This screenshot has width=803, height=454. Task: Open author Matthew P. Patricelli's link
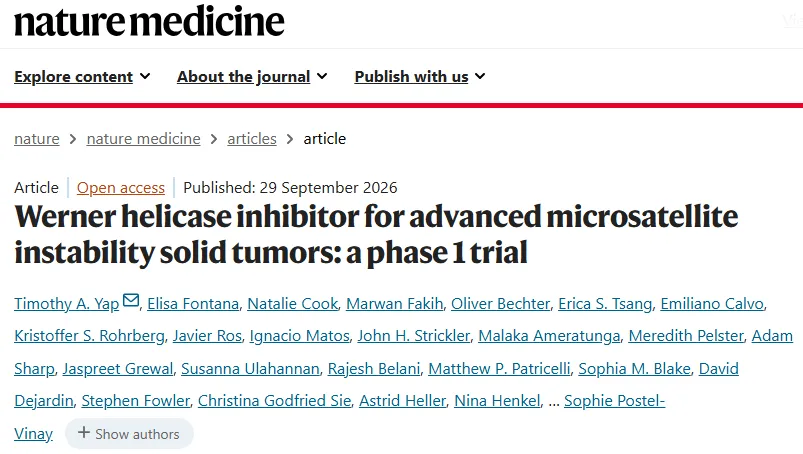tap(499, 369)
